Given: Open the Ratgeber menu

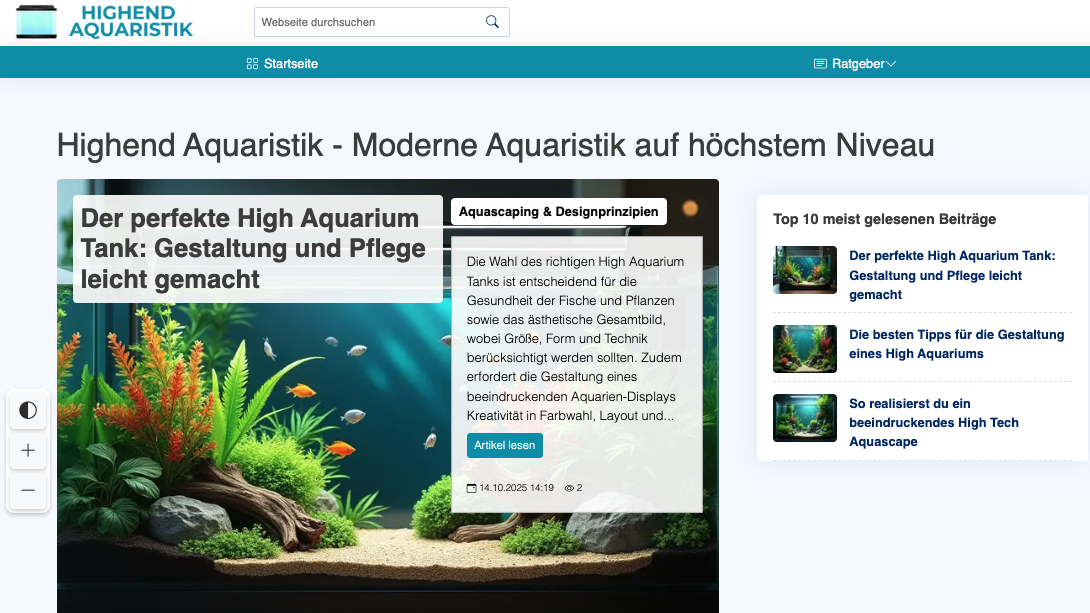Looking at the screenshot, I should click(856, 62).
